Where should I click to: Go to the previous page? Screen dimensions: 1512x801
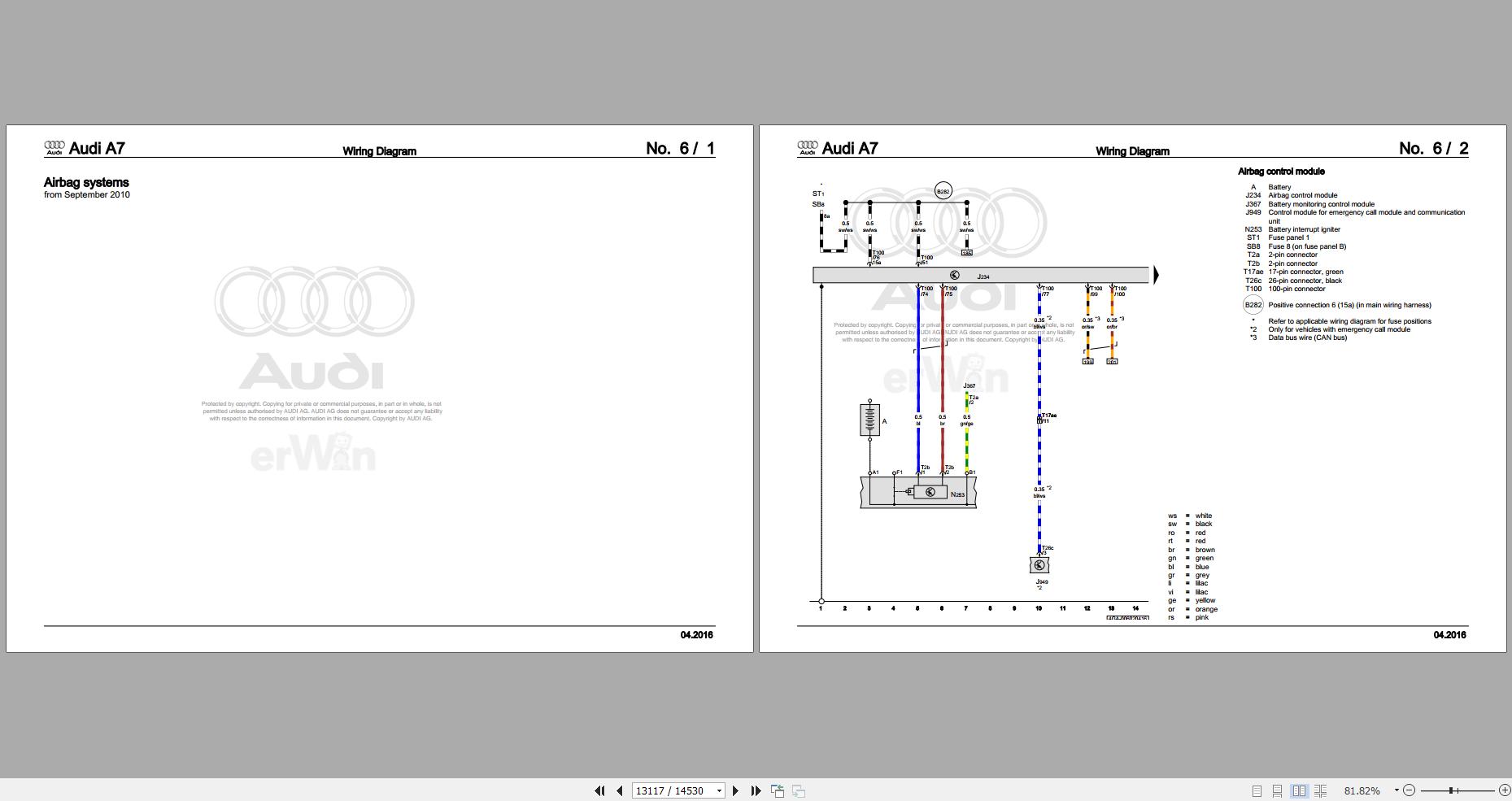click(620, 790)
